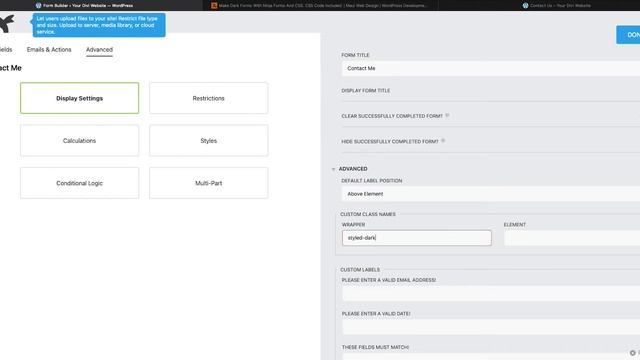The image size is (640, 360).
Task: Click the Custom Class Names heading
Action: [x=368, y=214]
